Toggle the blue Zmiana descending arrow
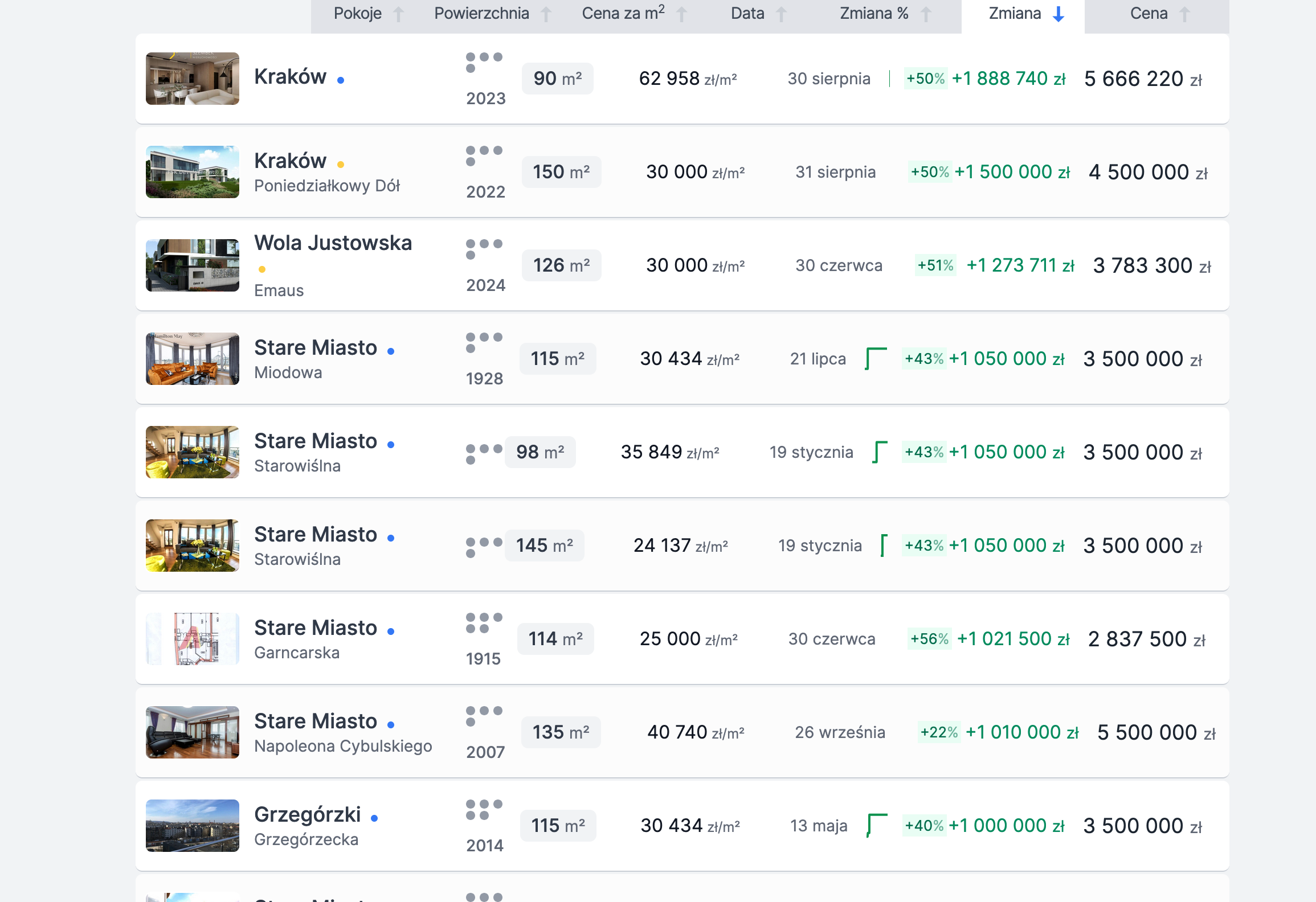Viewport: 1316px width, 902px height. (1058, 14)
